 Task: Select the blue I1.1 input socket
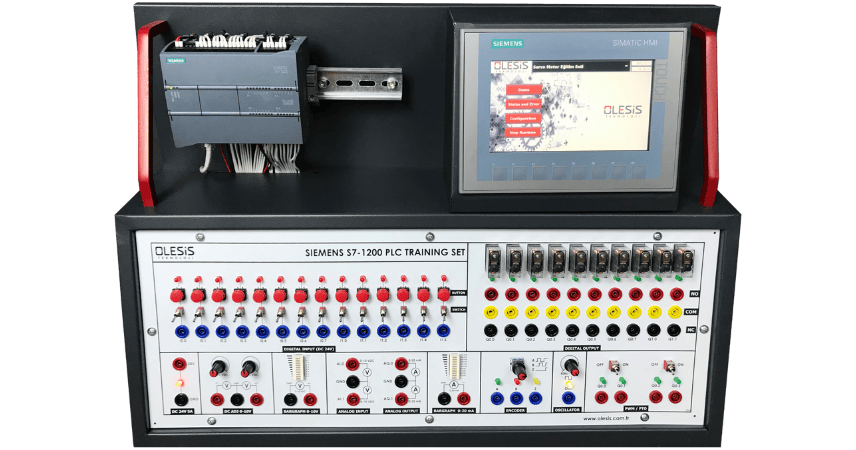click(363, 331)
